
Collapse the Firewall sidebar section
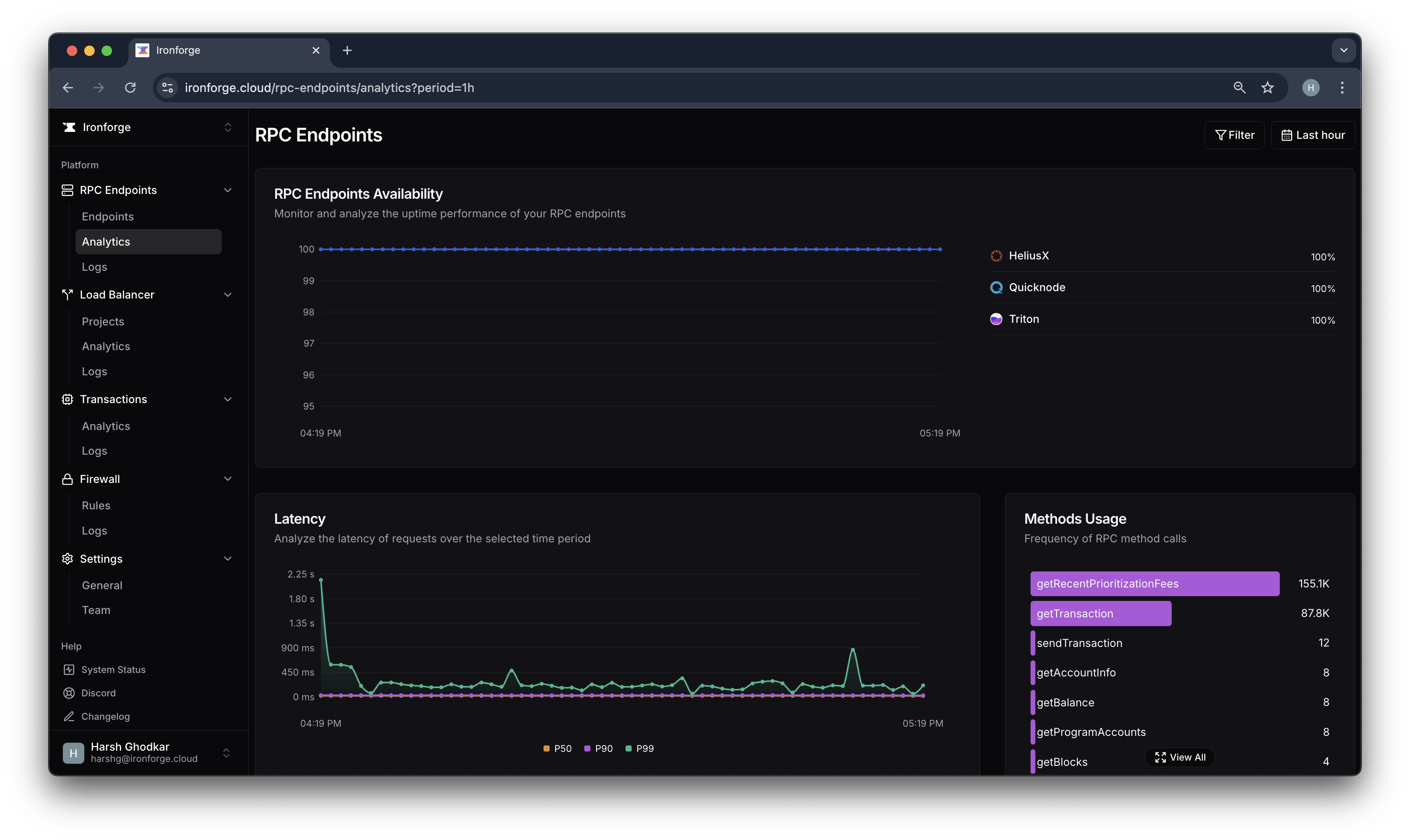click(227, 479)
